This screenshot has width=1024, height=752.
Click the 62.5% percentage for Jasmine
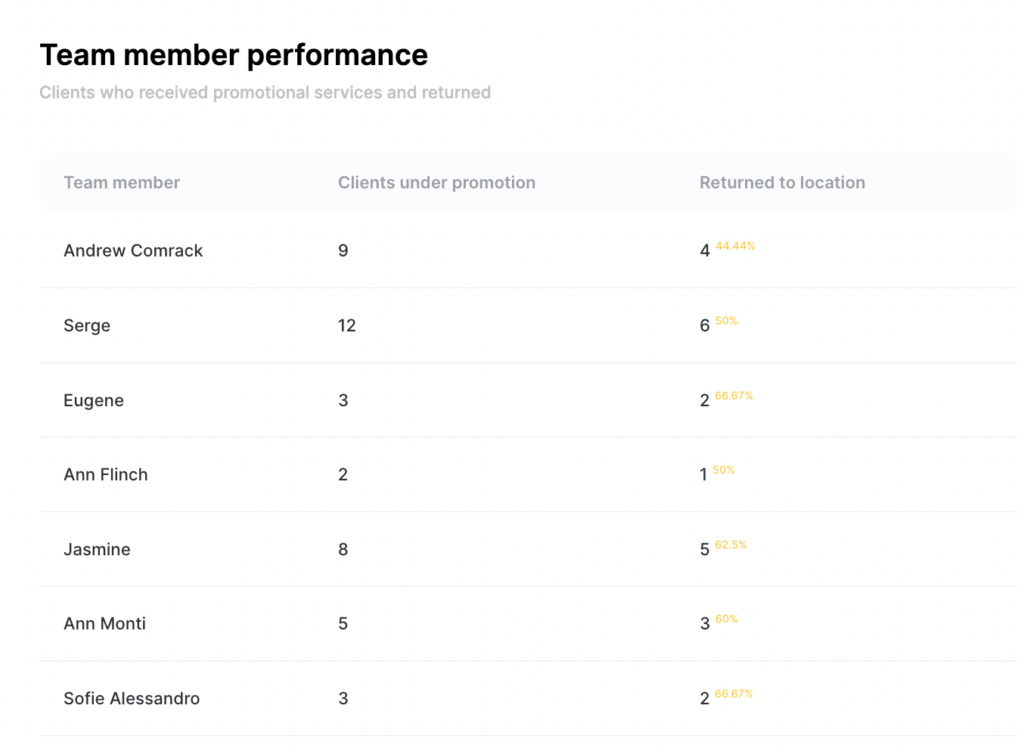coord(731,545)
